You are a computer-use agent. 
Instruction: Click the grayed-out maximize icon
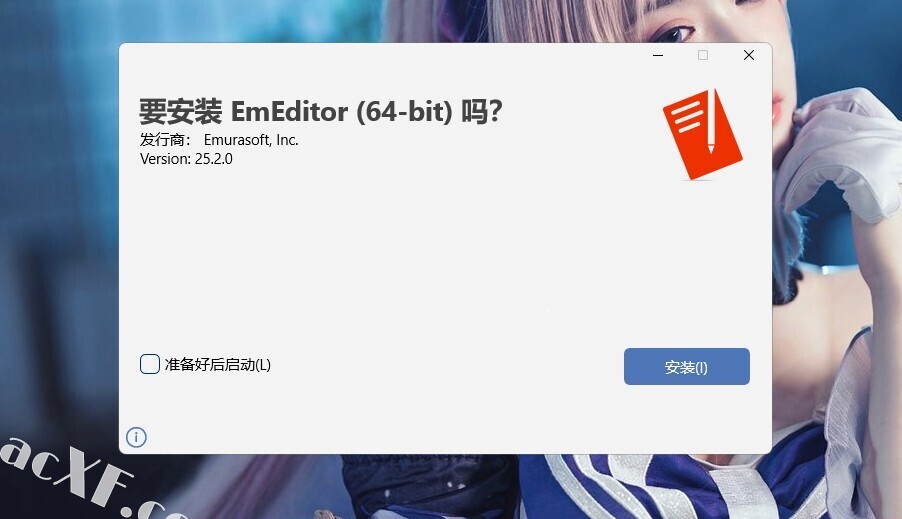703,55
